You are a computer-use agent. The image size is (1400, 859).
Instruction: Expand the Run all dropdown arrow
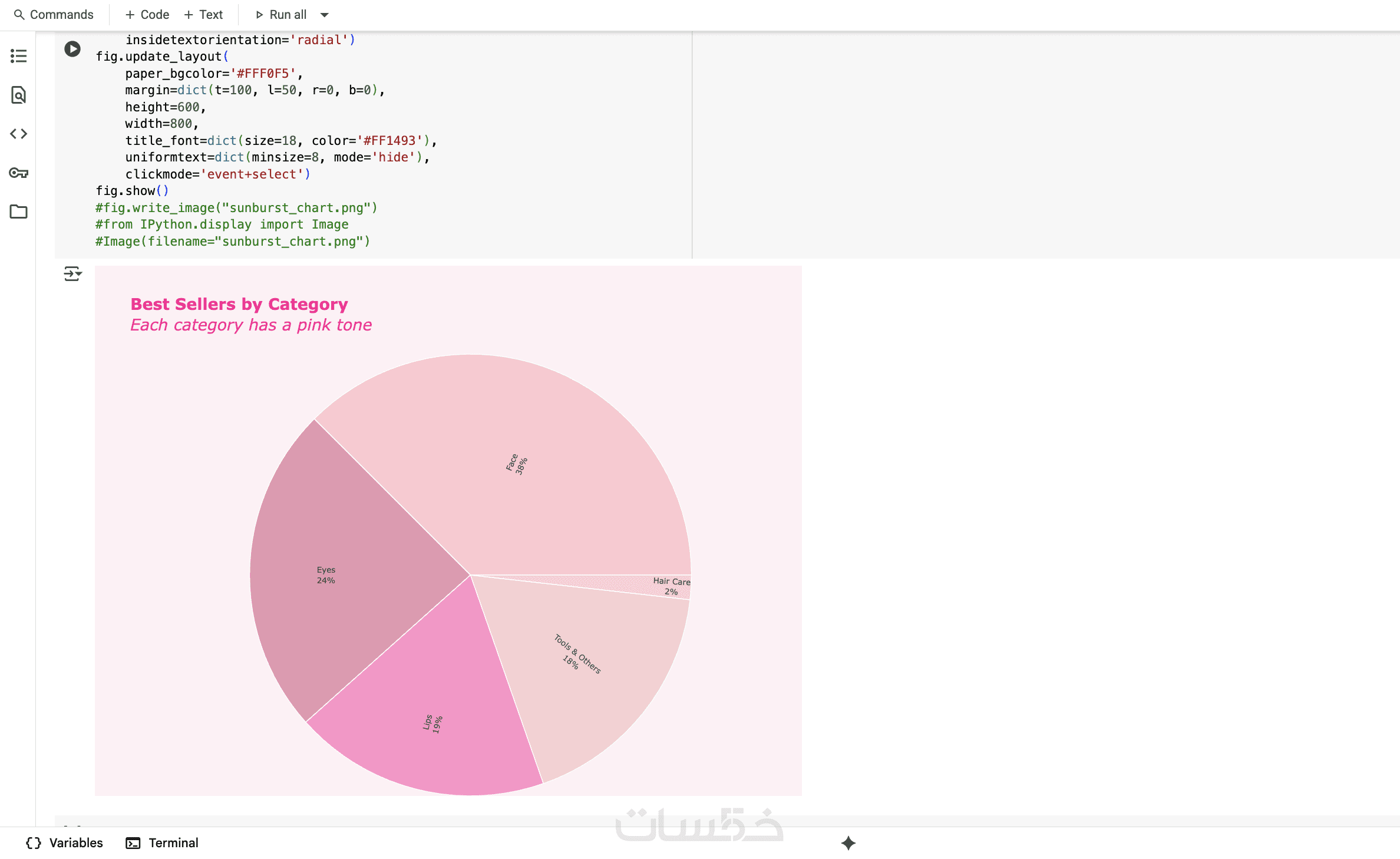[324, 15]
